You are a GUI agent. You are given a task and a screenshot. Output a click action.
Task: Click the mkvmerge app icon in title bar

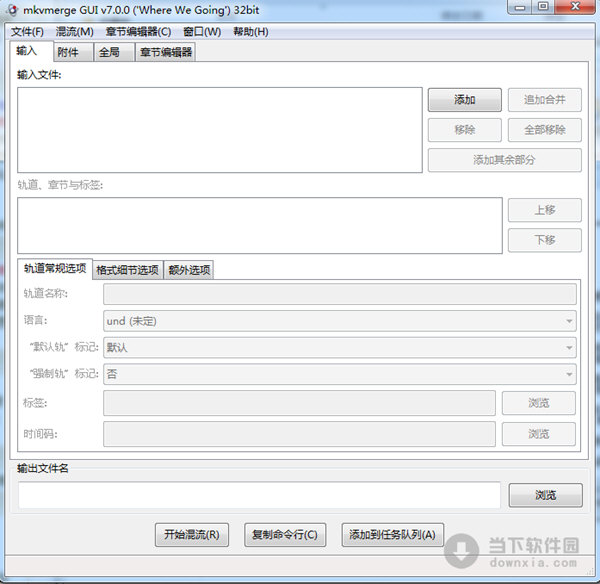12,10
